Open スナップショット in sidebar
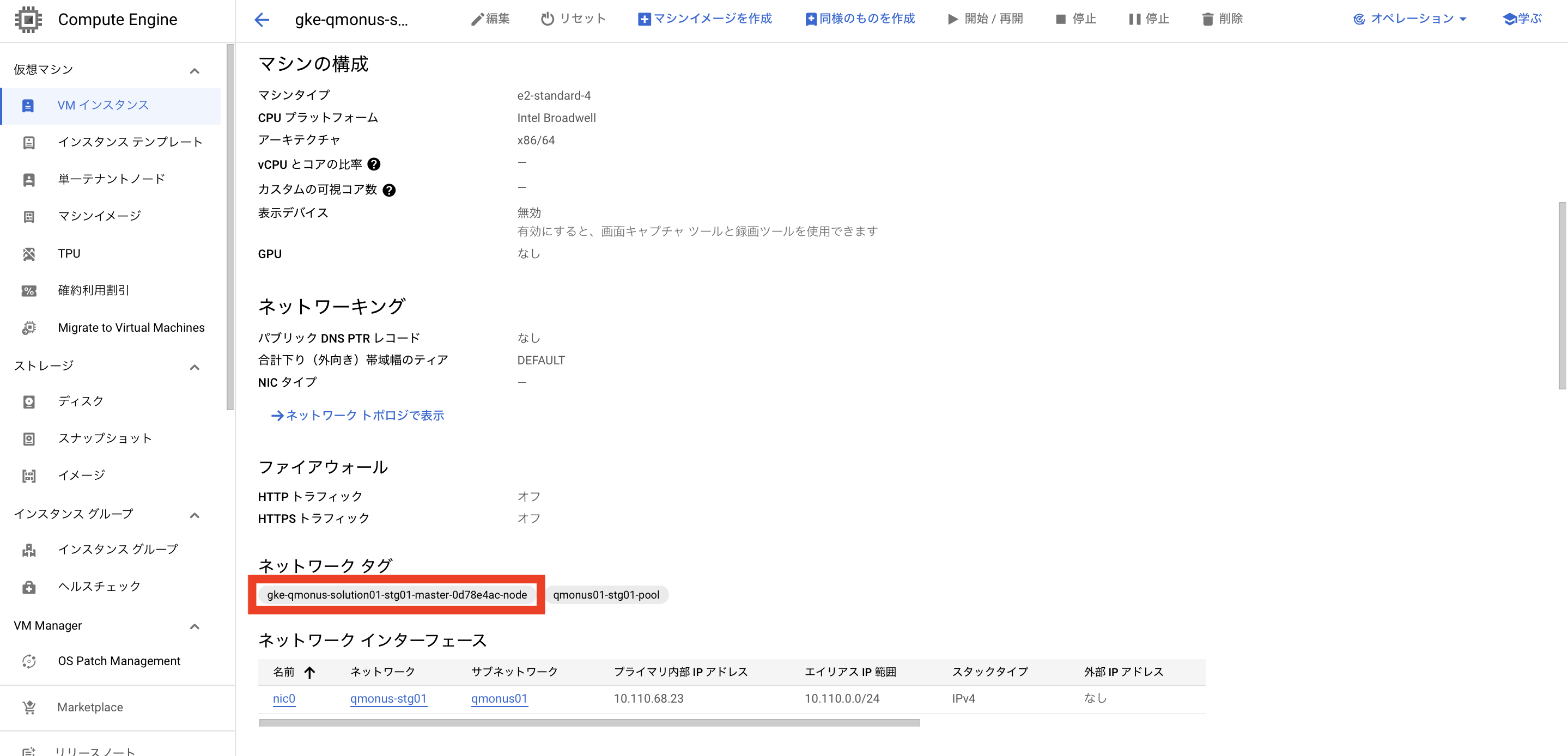The image size is (1568, 756). (105, 438)
